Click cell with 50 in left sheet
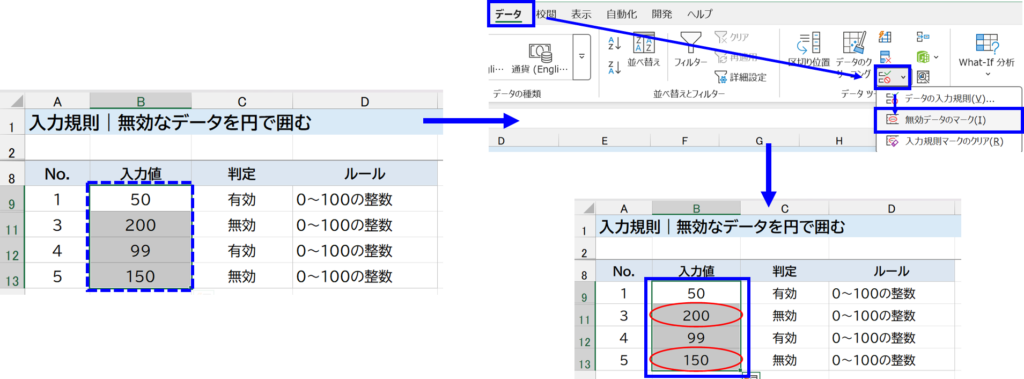Screen dimensions: 1024x379 [140, 199]
